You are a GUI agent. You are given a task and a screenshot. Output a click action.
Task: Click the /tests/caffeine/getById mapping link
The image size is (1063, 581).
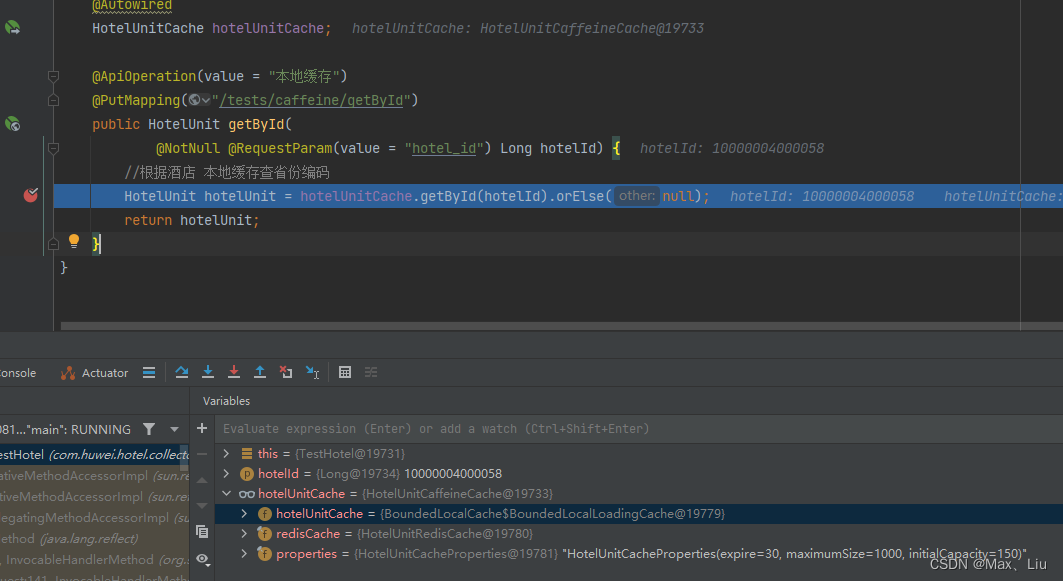coord(311,99)
